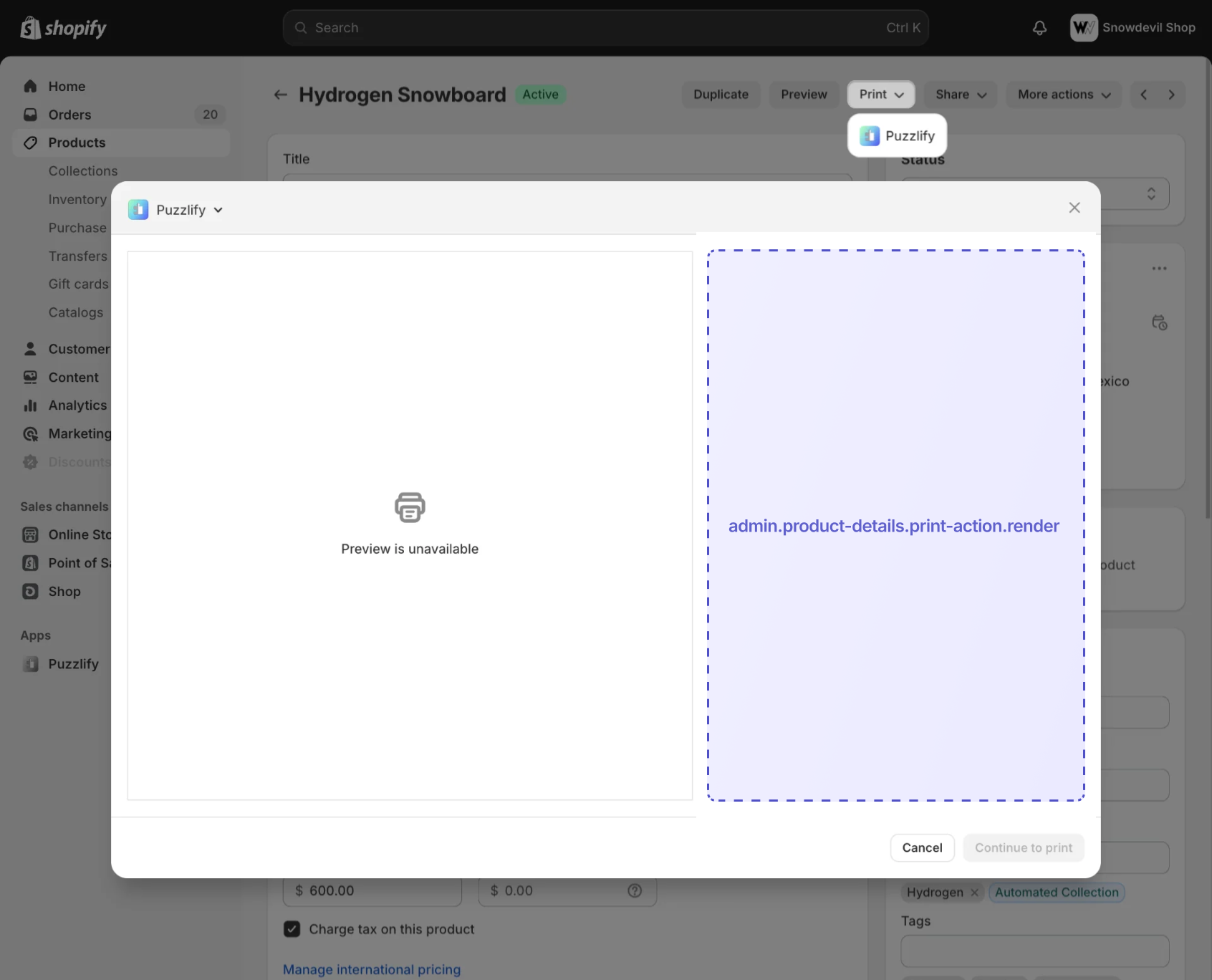Click Preview is unavailable text
Image resolution: width=1212 pixels, height=980 pixels.
pos(410,549)
